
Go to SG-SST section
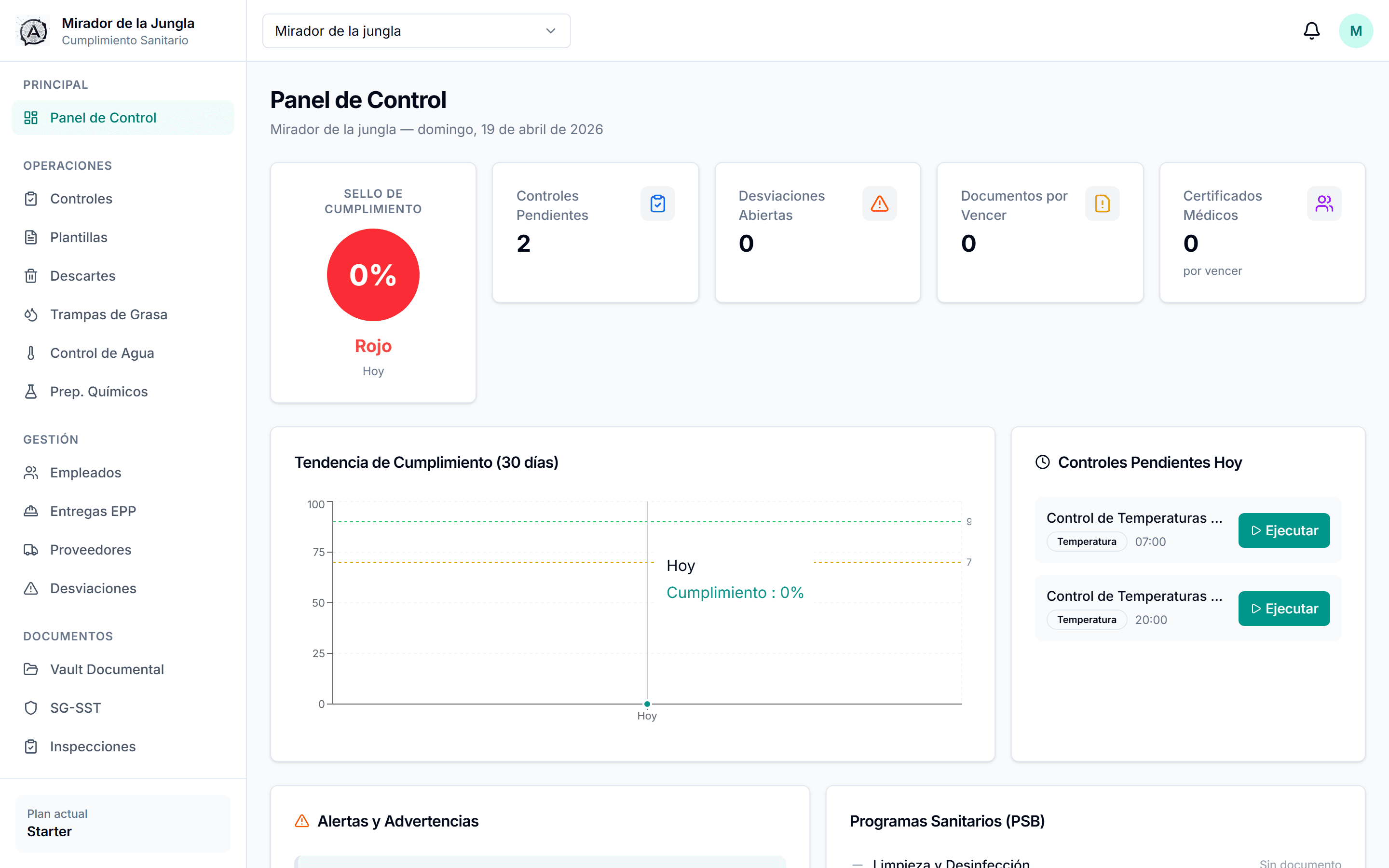(x=123, y=708)
